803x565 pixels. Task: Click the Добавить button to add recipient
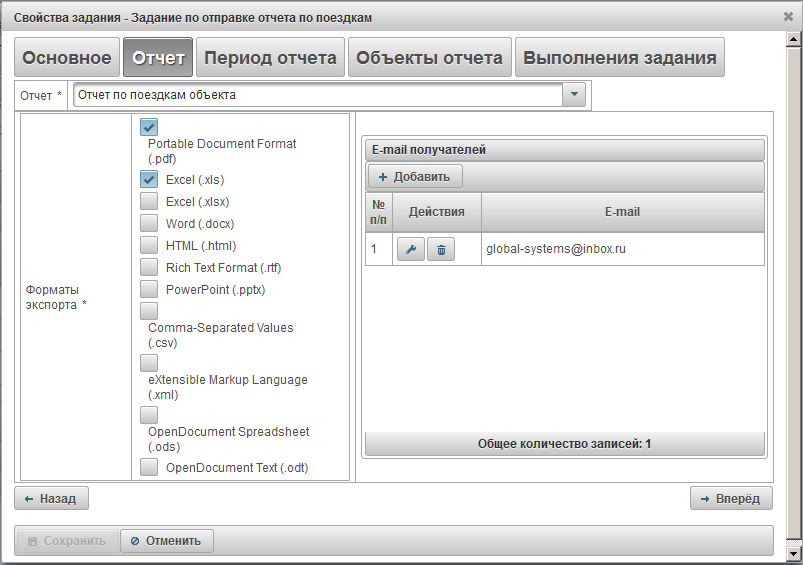pos(415,177)
